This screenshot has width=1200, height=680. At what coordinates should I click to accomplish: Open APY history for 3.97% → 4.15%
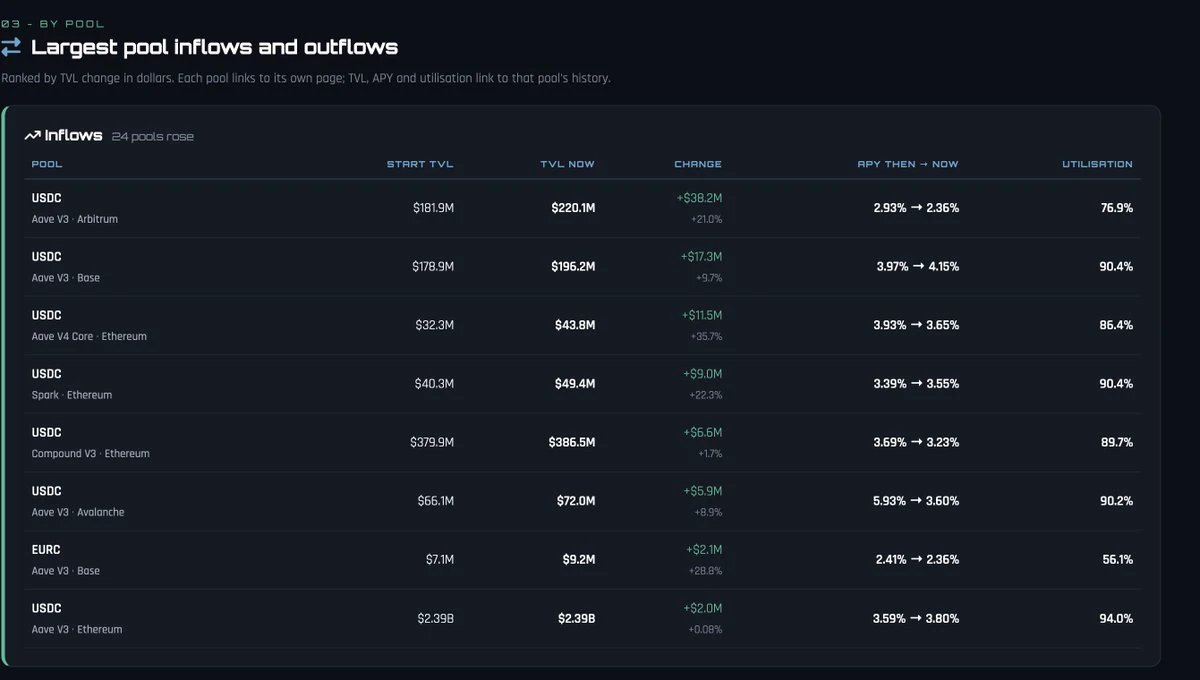click(916, 267)
